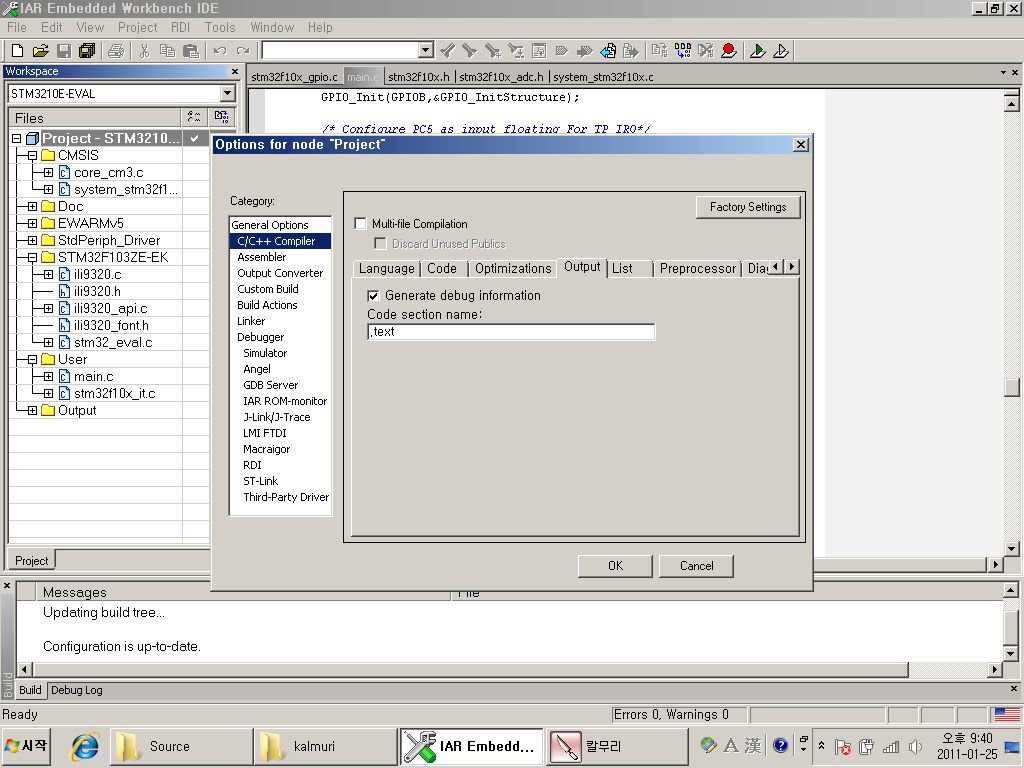Select the stm32f10x_it.c tree item

coord(114,393)
